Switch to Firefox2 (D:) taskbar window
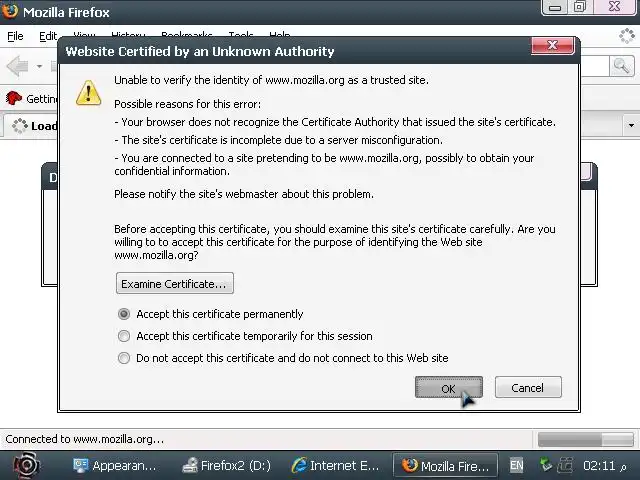This screenshot has width=640, height=480. pyautogui.click(x=227, y=466)
